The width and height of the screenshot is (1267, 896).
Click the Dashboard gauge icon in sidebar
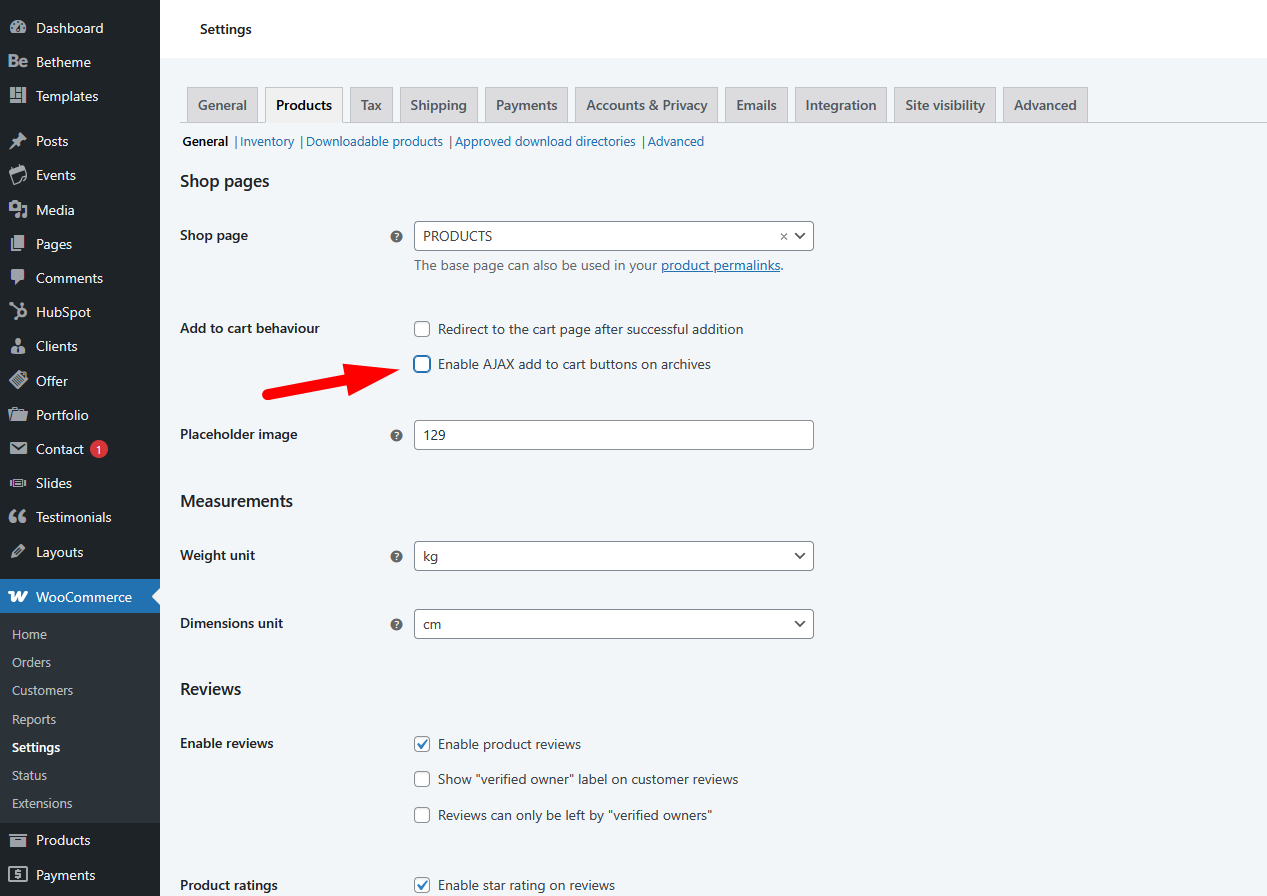18,28
